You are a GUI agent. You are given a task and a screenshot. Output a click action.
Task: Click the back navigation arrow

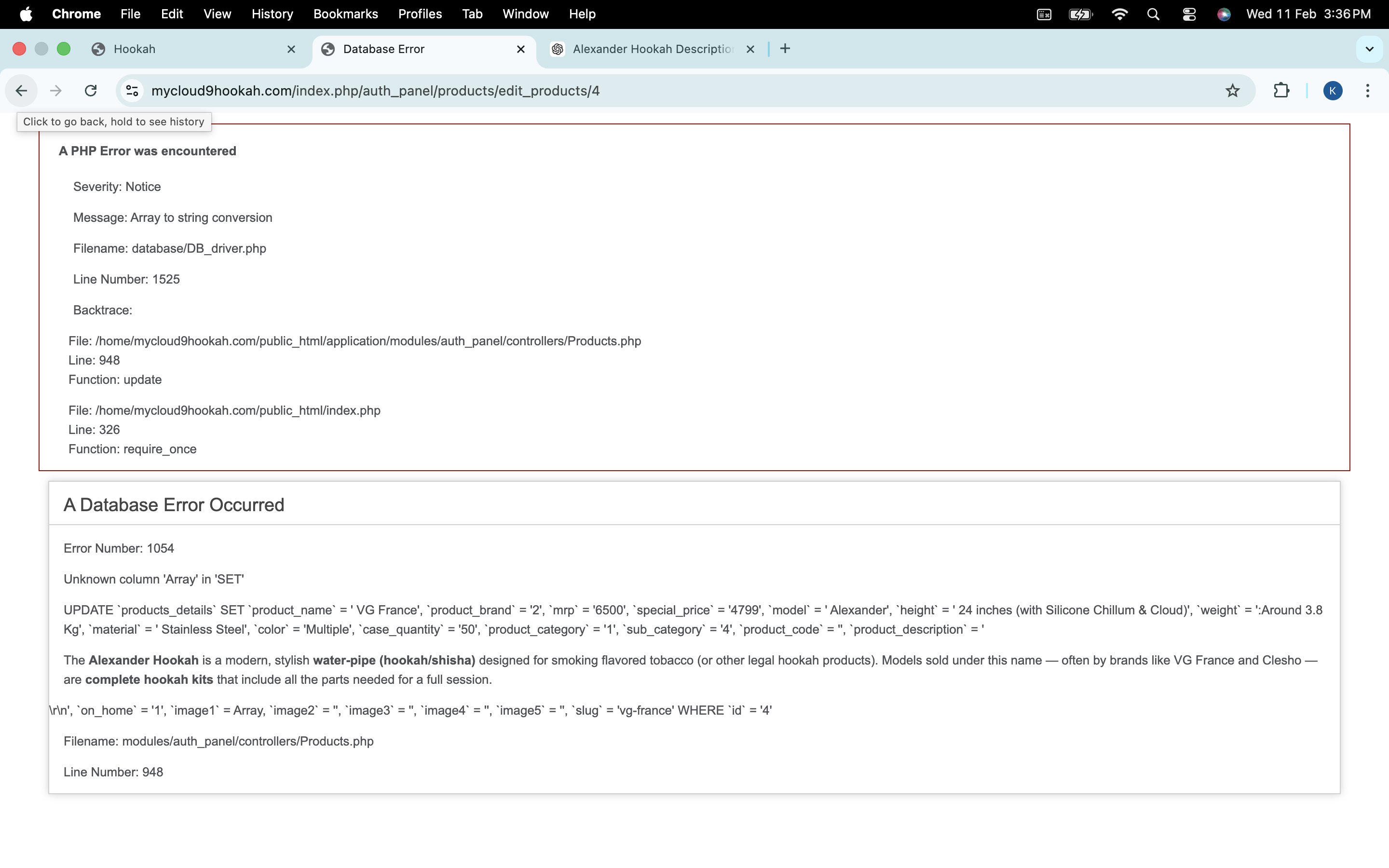(21, 91)
